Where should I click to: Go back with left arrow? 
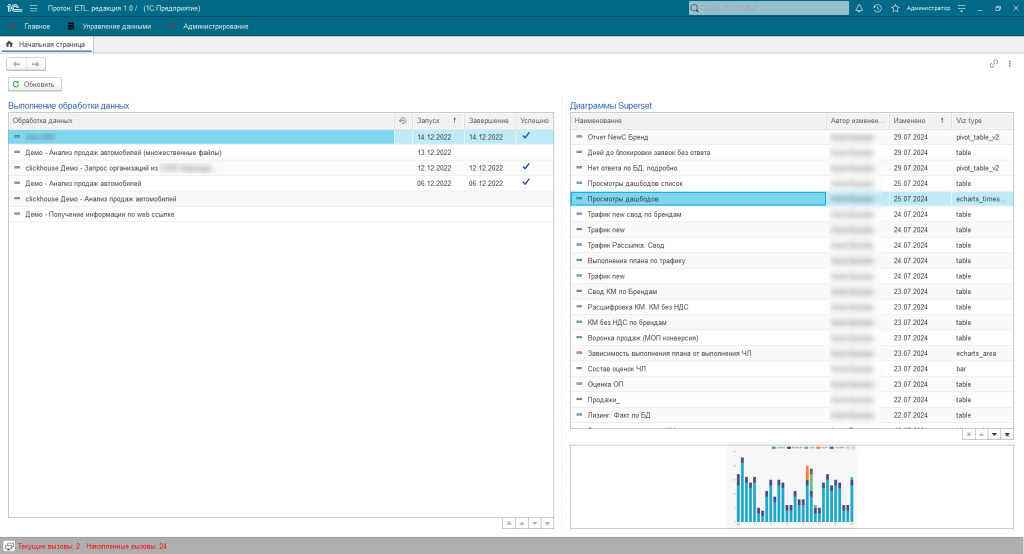[16, 64]
